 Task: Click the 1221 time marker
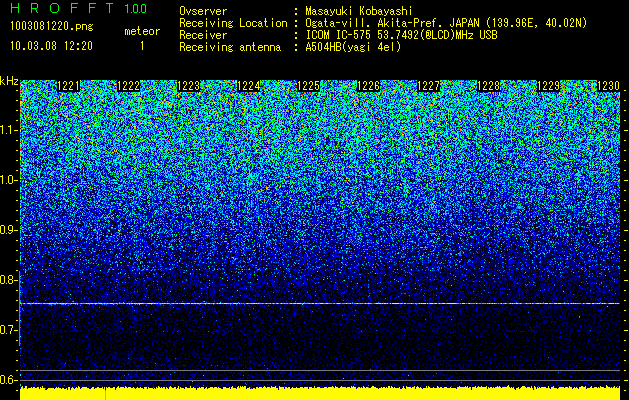click(x=69, y=86)
